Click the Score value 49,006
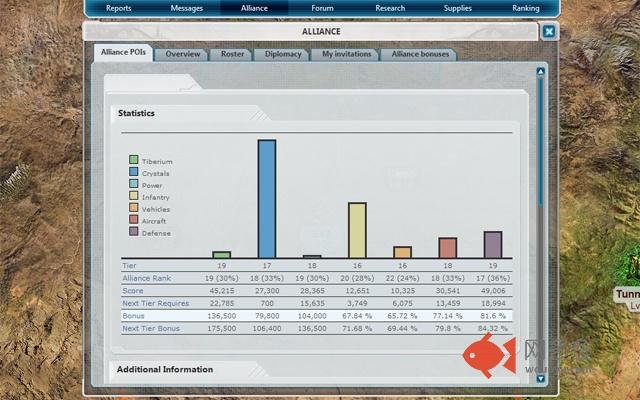The image size is (640, 400). (493, 291)
